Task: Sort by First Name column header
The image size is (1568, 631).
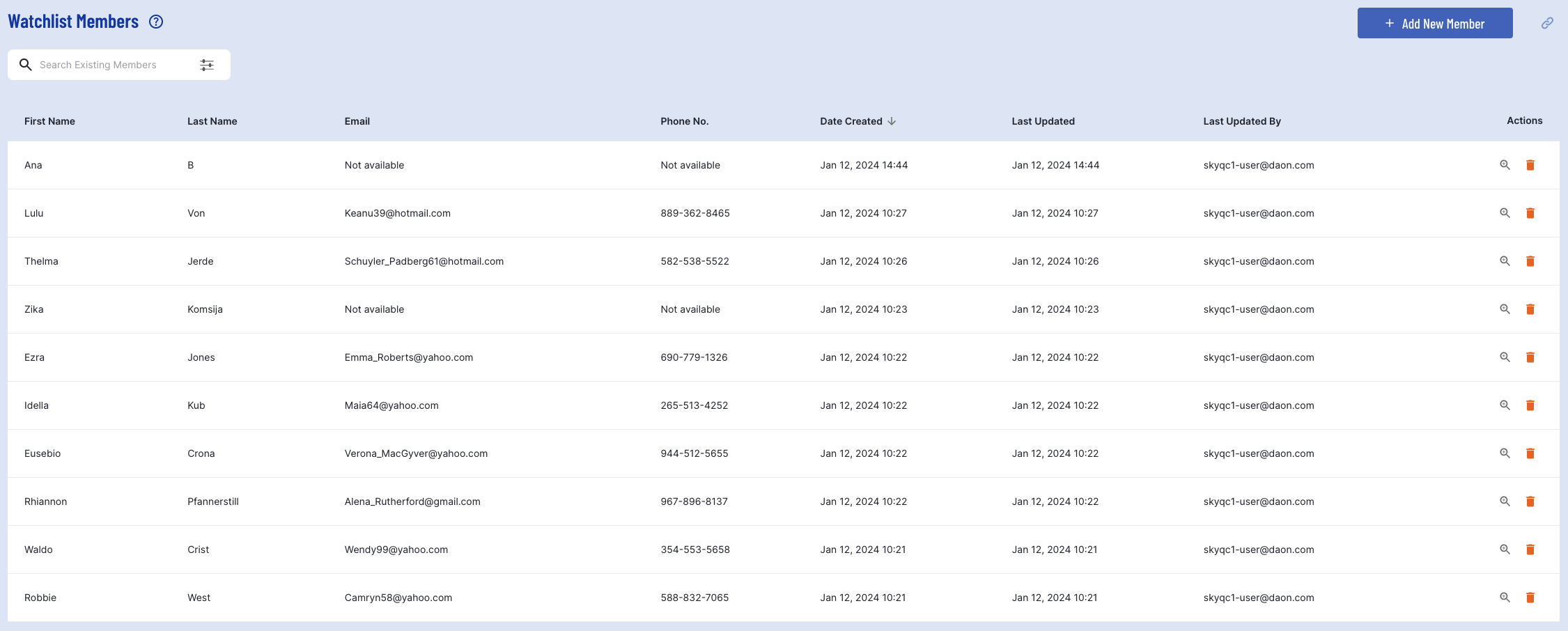Action: [49, 121]
